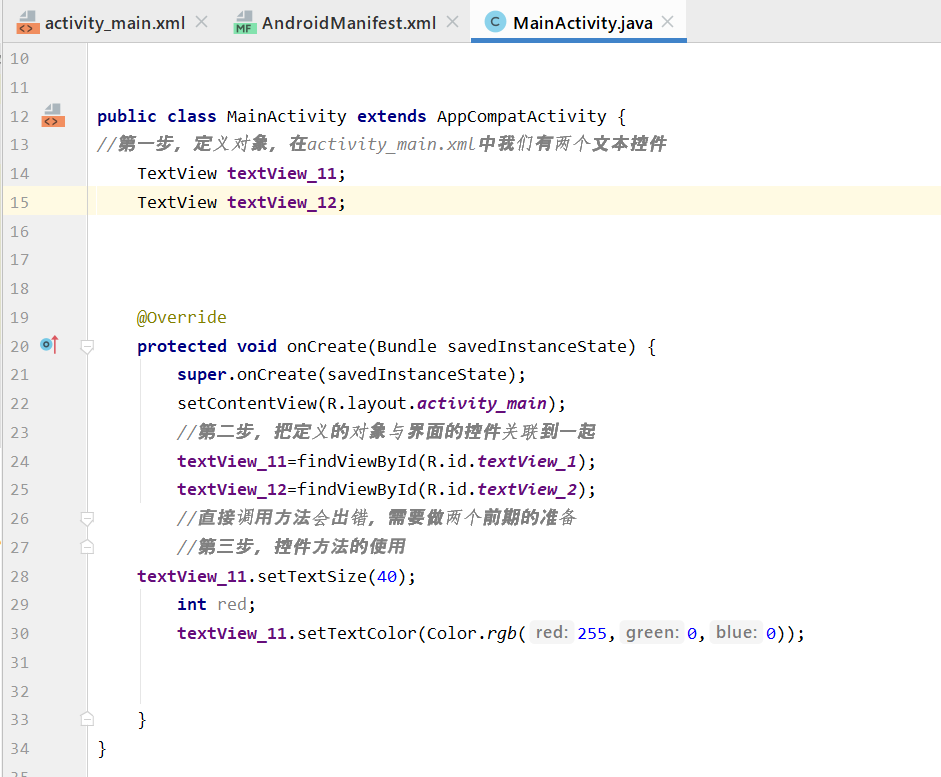Click the closing fold marker at line 33
This screenshot has height=777, width=941.
pos(87,719)
